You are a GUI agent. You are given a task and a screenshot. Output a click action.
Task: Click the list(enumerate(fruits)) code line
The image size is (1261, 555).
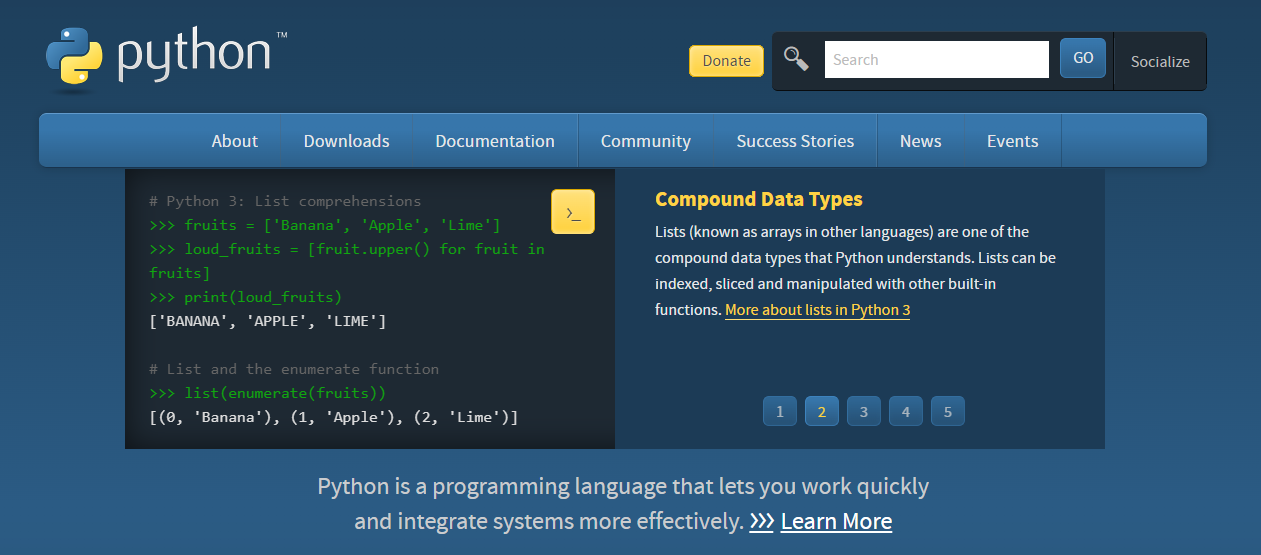pyautogui.click(x=267, y=393)
